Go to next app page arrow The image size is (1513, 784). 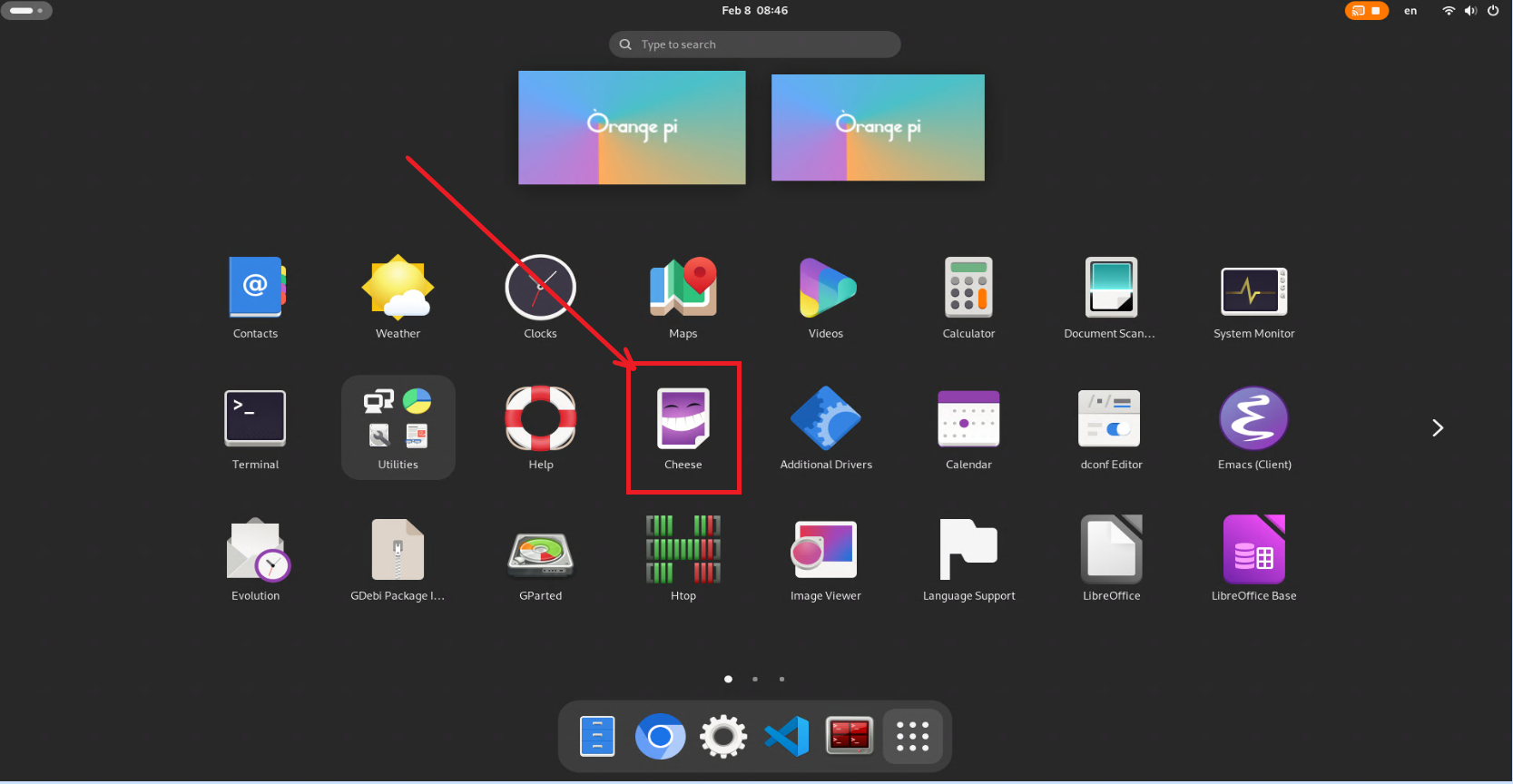coord(1437,428)
